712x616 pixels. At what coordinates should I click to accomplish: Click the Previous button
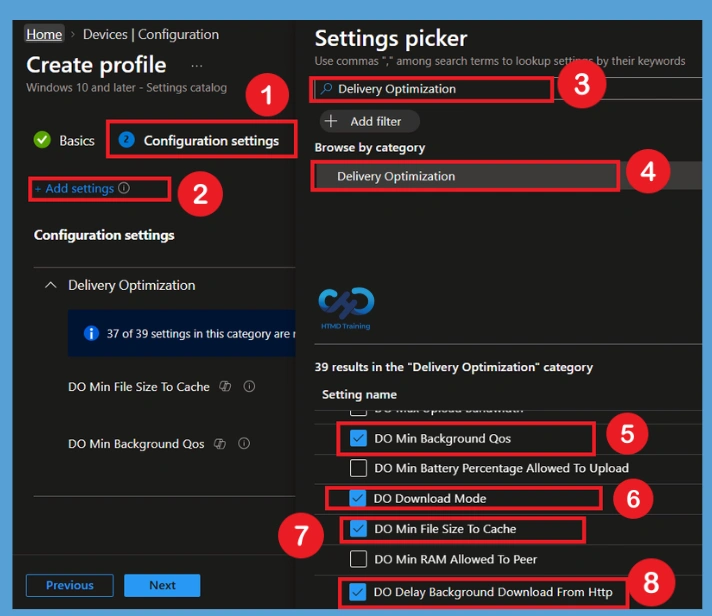[x=70, y=585]
